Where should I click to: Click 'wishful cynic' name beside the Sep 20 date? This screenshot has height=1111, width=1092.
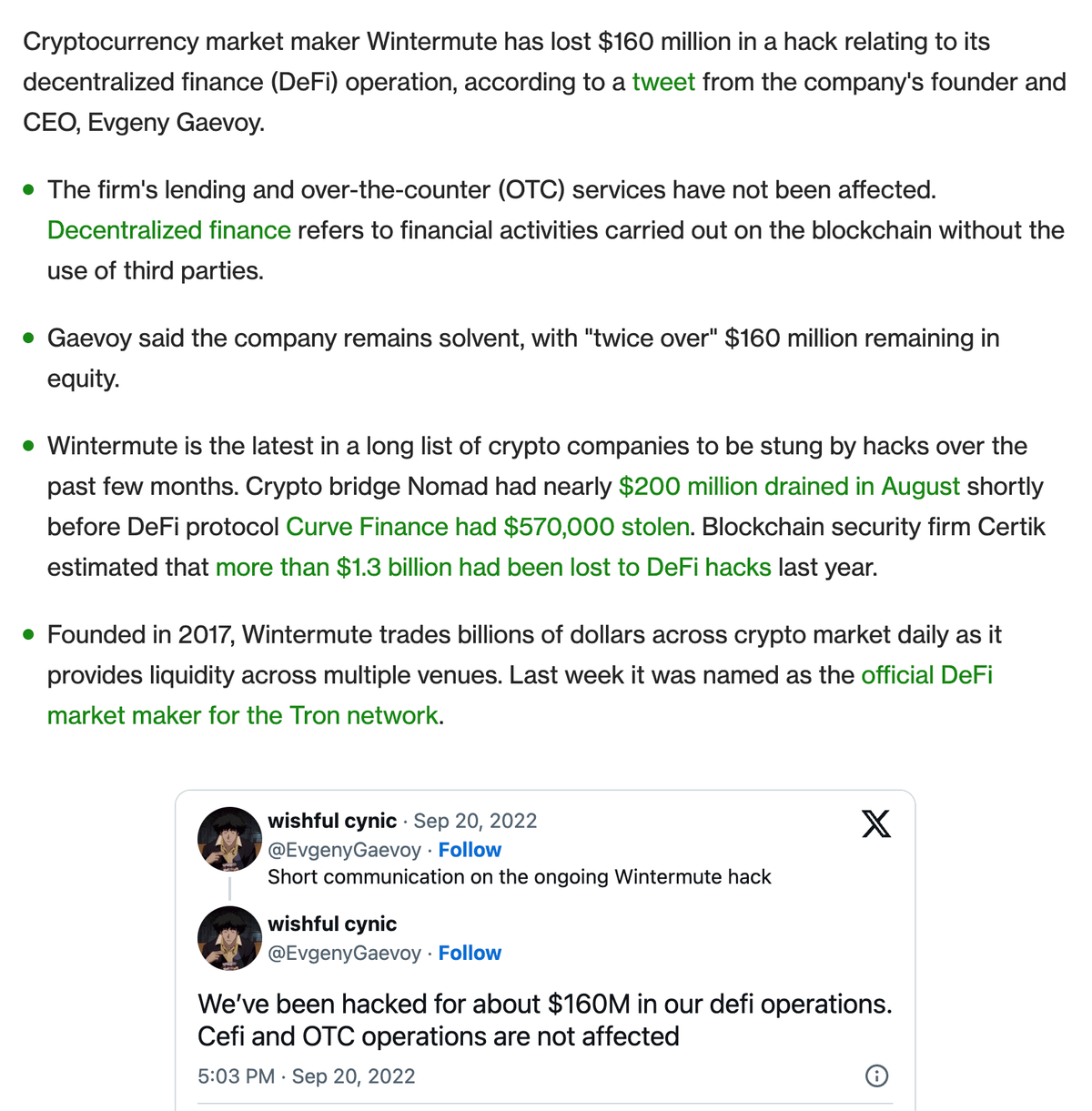point(332,821)
